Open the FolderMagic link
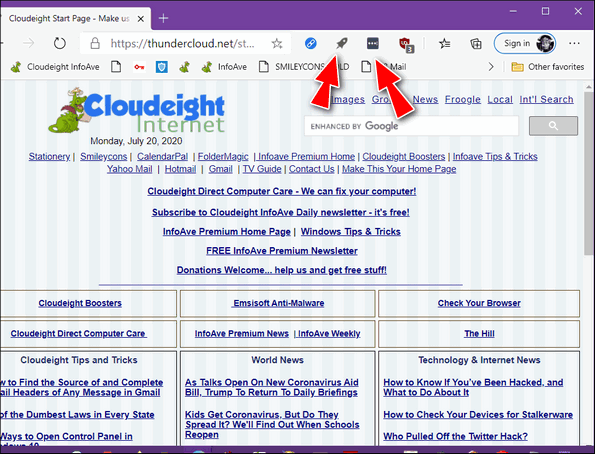The image size is (595, 454). click(223, 156)
